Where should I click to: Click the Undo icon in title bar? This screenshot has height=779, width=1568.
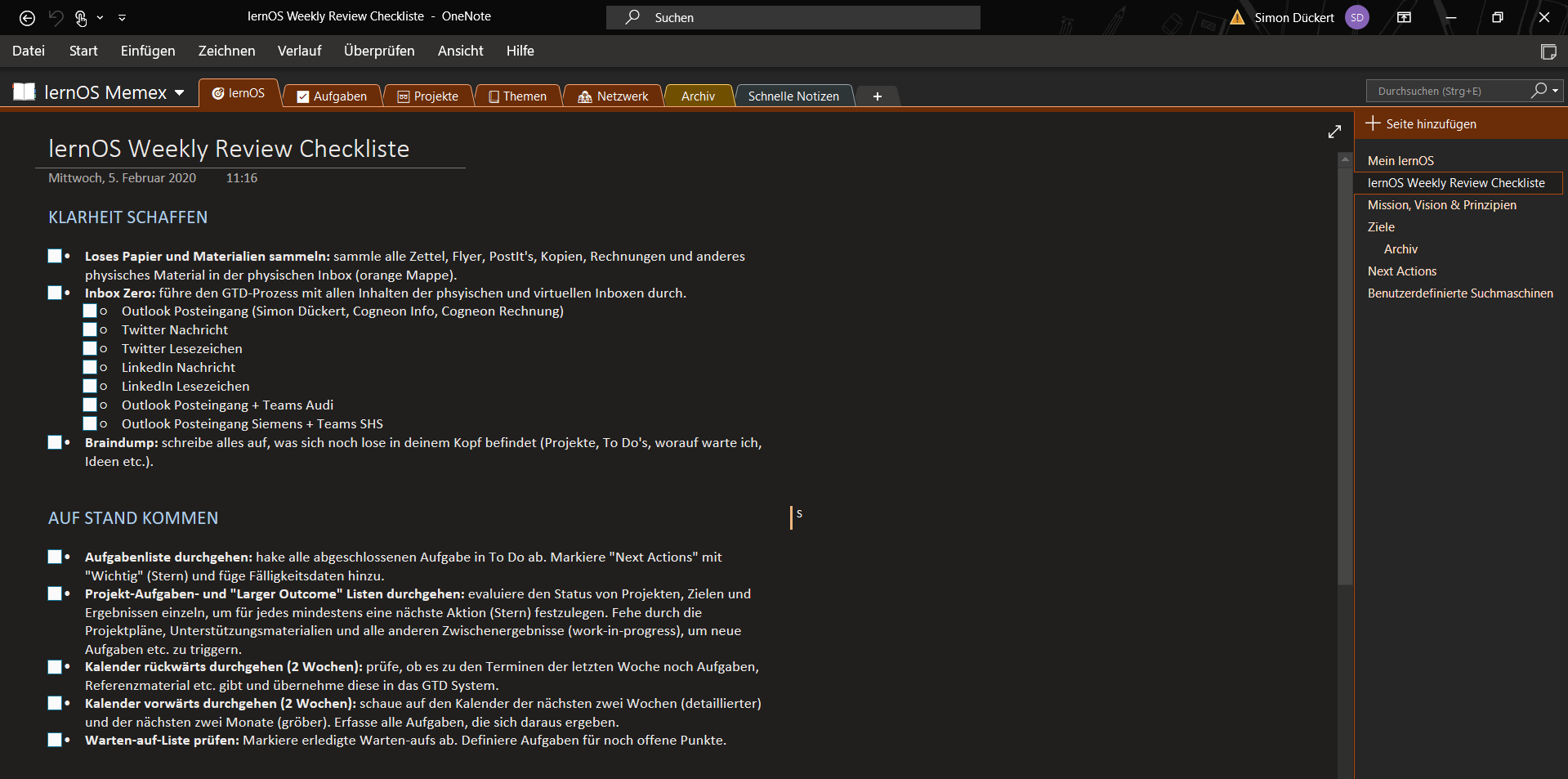pos(56,17)
